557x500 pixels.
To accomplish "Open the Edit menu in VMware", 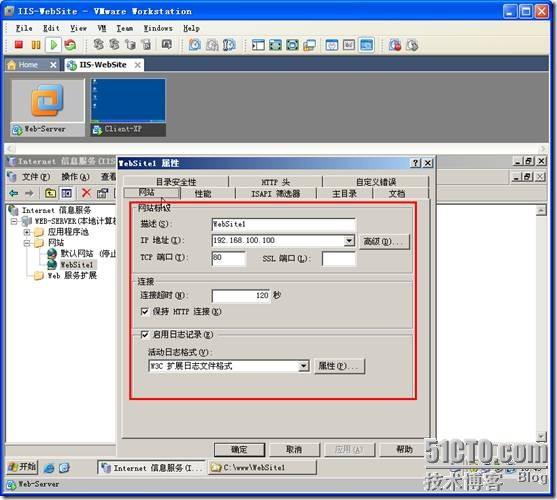I will pyautogui.click(x=51, y=28).
